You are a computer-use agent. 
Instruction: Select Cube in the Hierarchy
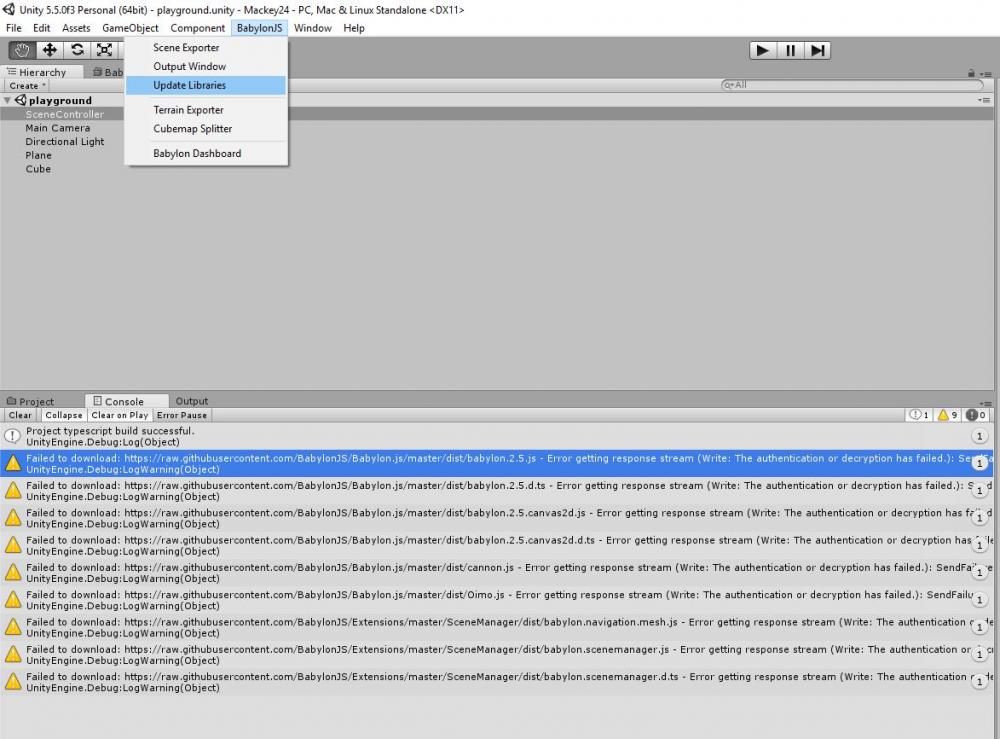coord(38,169)
